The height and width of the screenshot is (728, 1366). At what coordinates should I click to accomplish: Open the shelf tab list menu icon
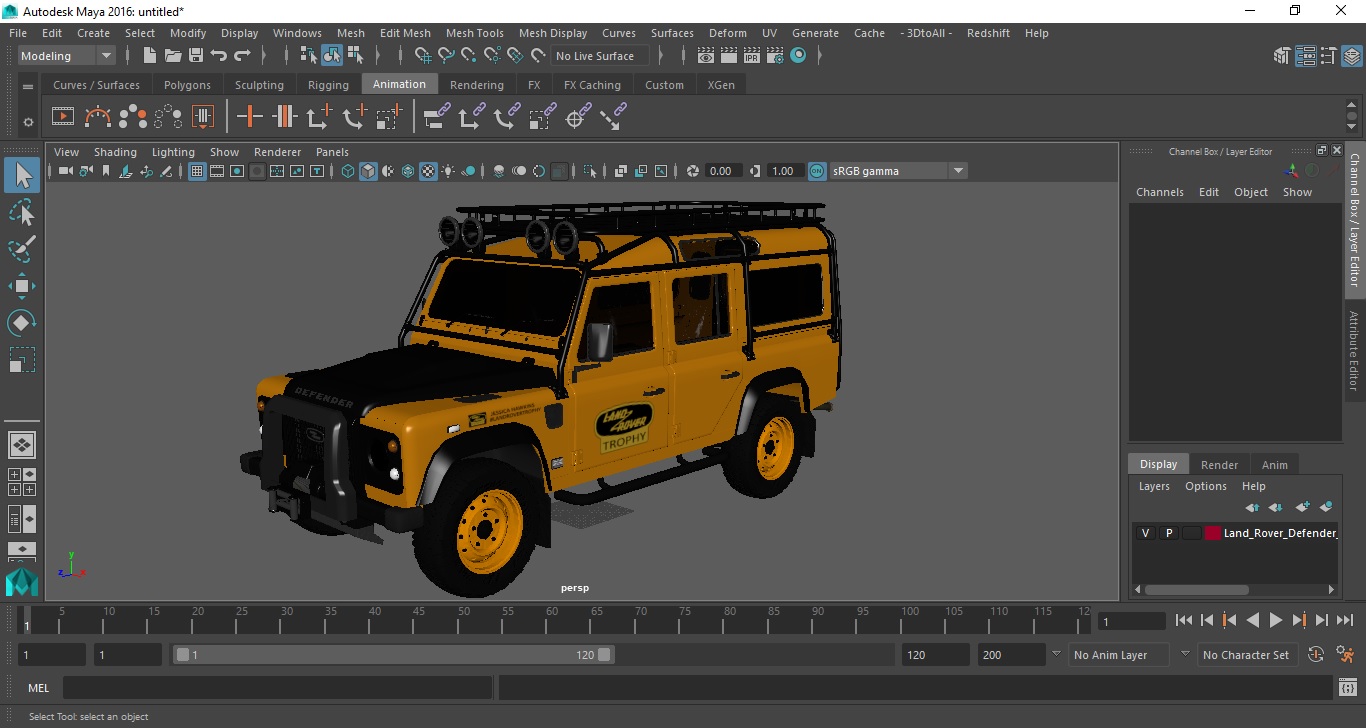[28, 86]
